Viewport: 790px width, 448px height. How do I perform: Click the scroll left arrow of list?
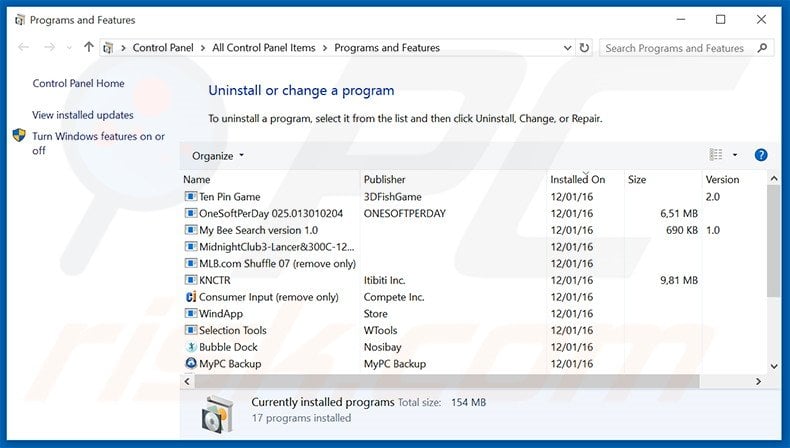(x=187, y=381)
